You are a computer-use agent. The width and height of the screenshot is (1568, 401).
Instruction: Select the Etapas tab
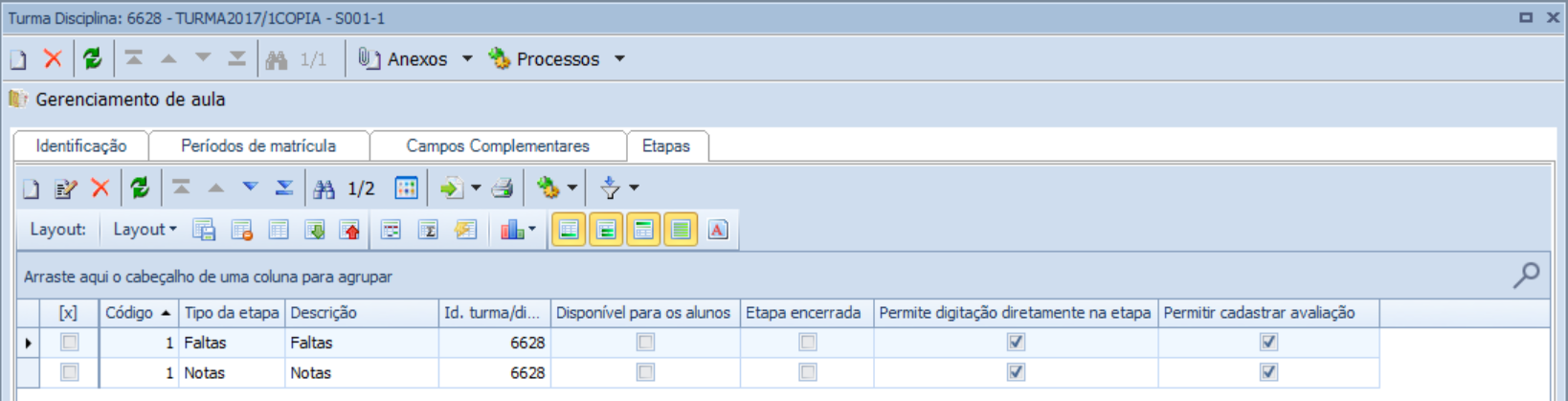point(666,145)
